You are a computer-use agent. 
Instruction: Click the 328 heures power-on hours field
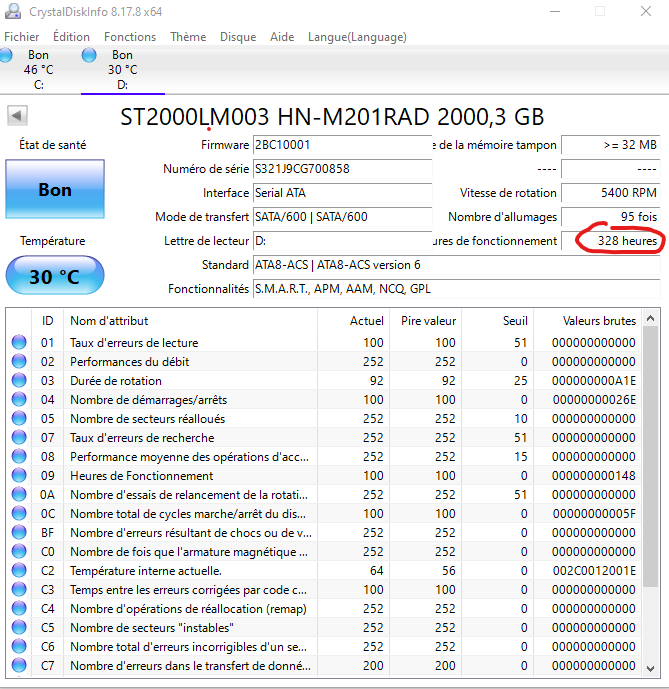611,241
